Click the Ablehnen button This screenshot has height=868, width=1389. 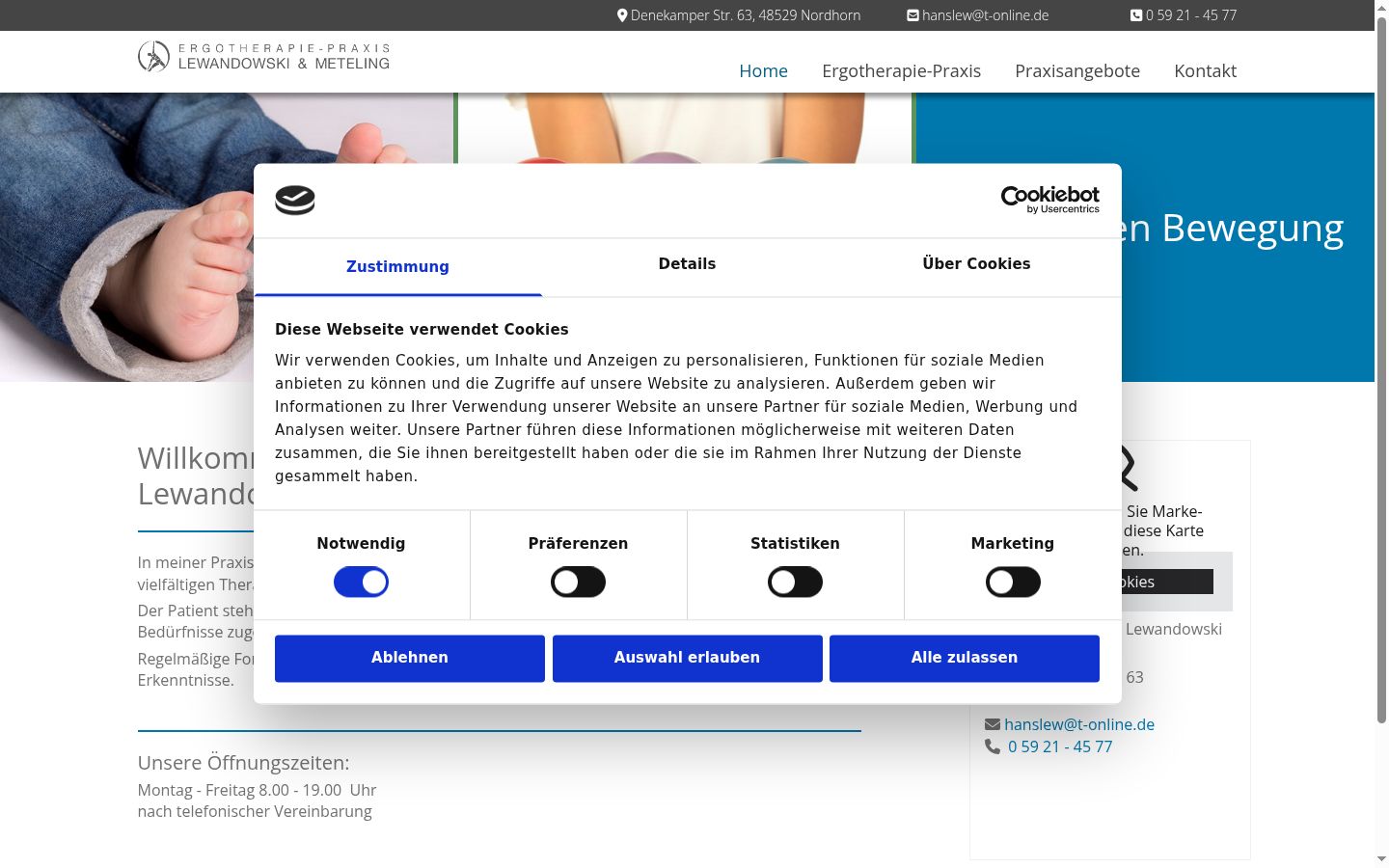pyautogui.click(x=410, y=659)
